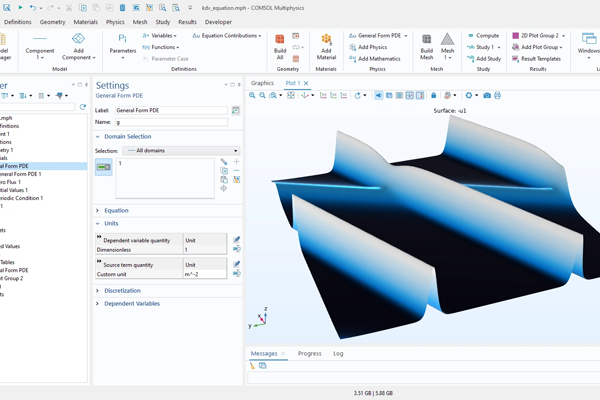This screenshot has width=600, height=400.
Task: Click the Parameters Pi icon
Action: [x=122, y=38]
